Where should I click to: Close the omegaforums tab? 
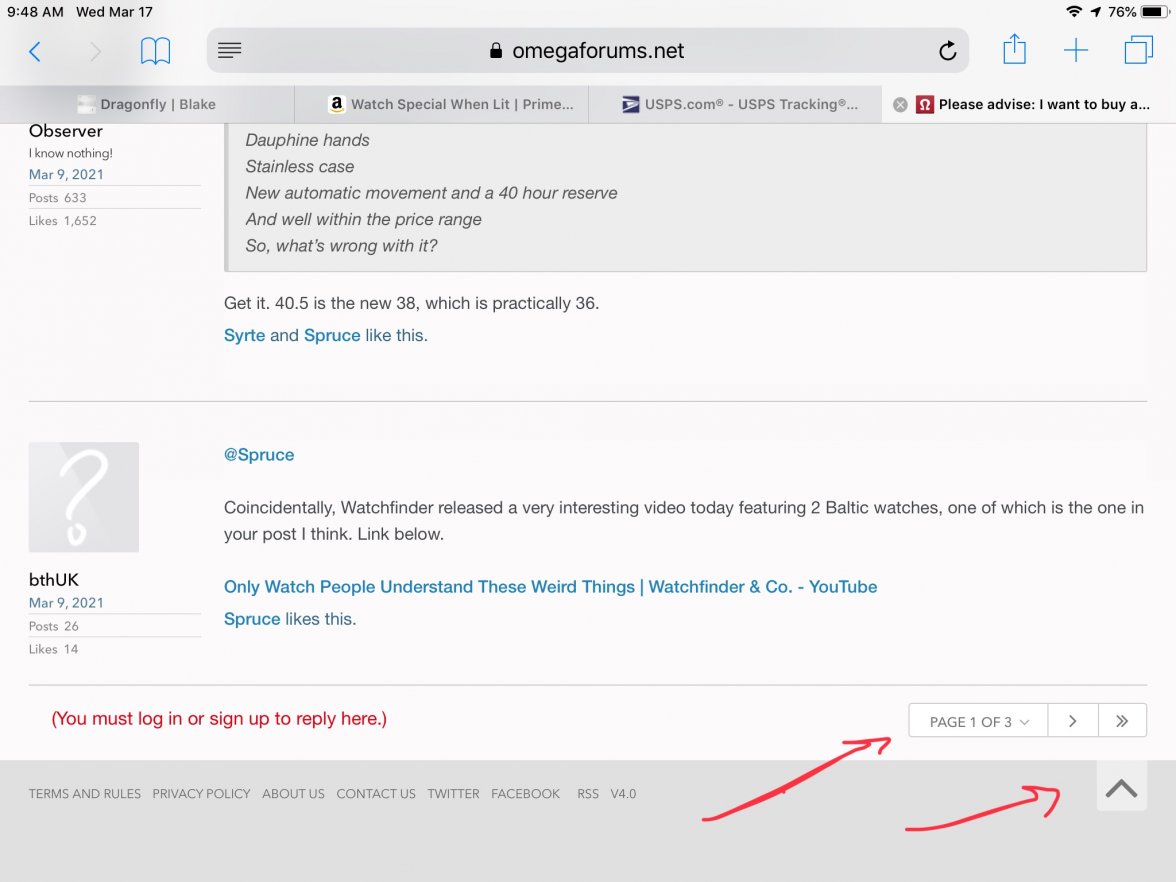(x=900, y=104)
